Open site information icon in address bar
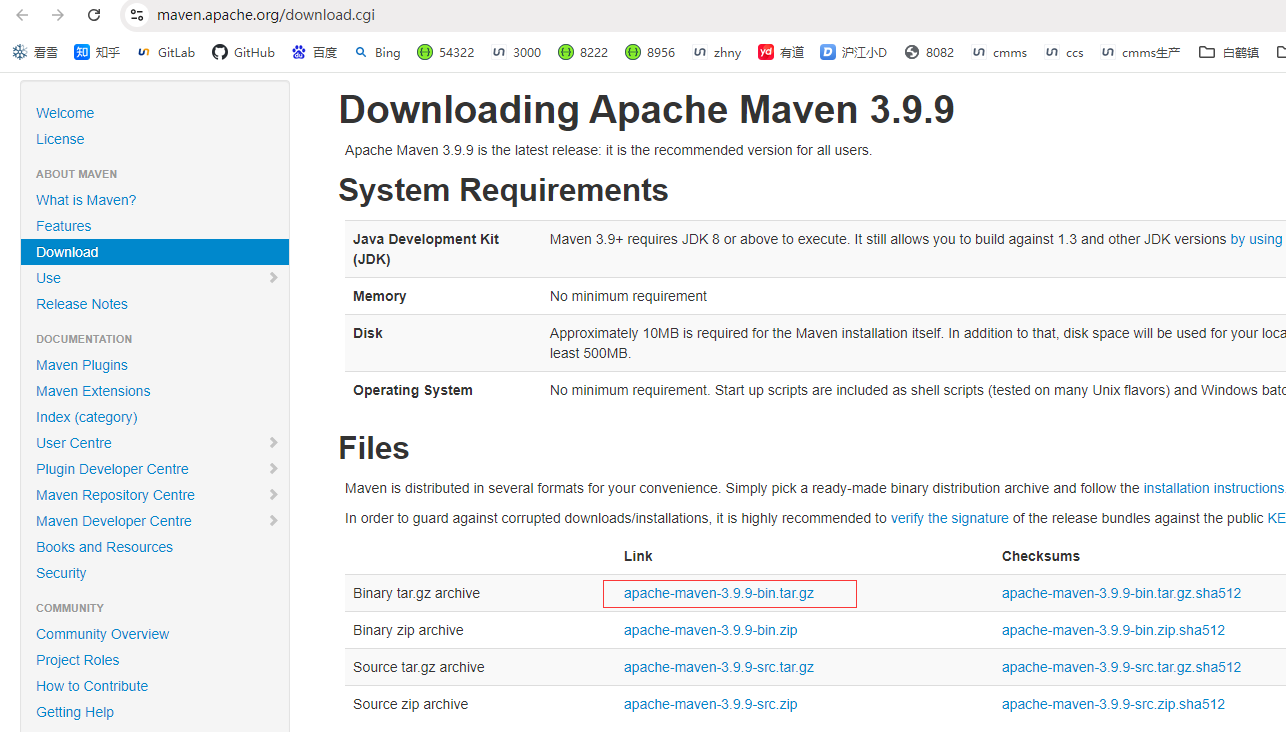This screenshot has width=1286, height=732. tap(138, 15)
